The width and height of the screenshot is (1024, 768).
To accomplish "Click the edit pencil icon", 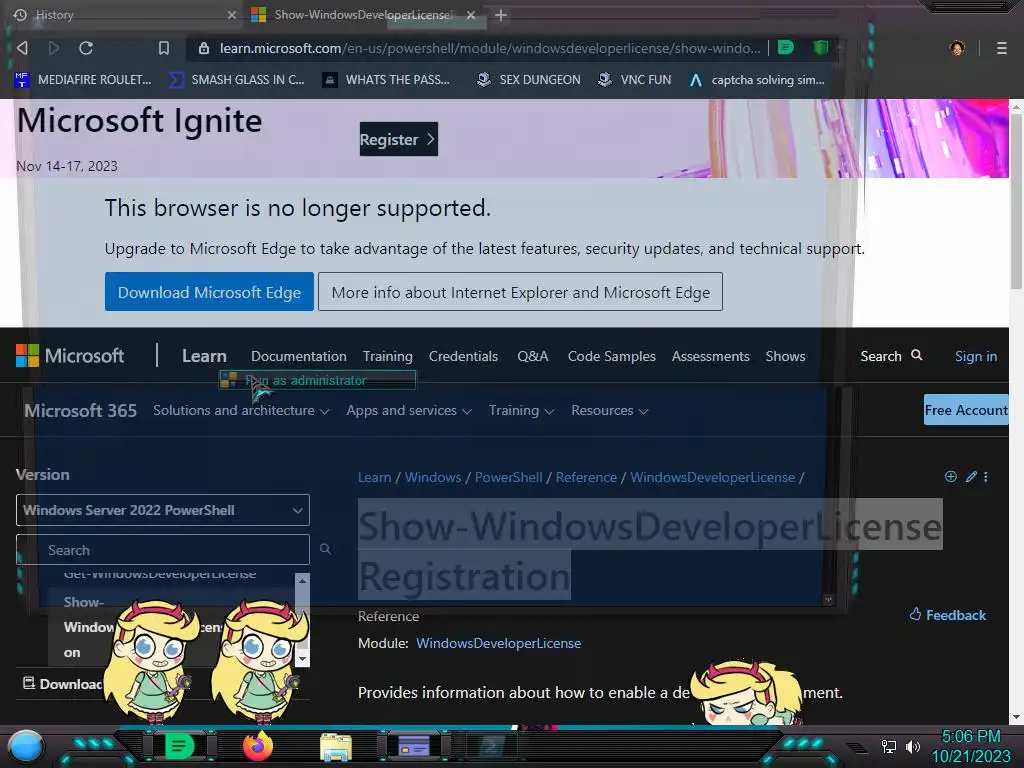I will click(971, 477).
